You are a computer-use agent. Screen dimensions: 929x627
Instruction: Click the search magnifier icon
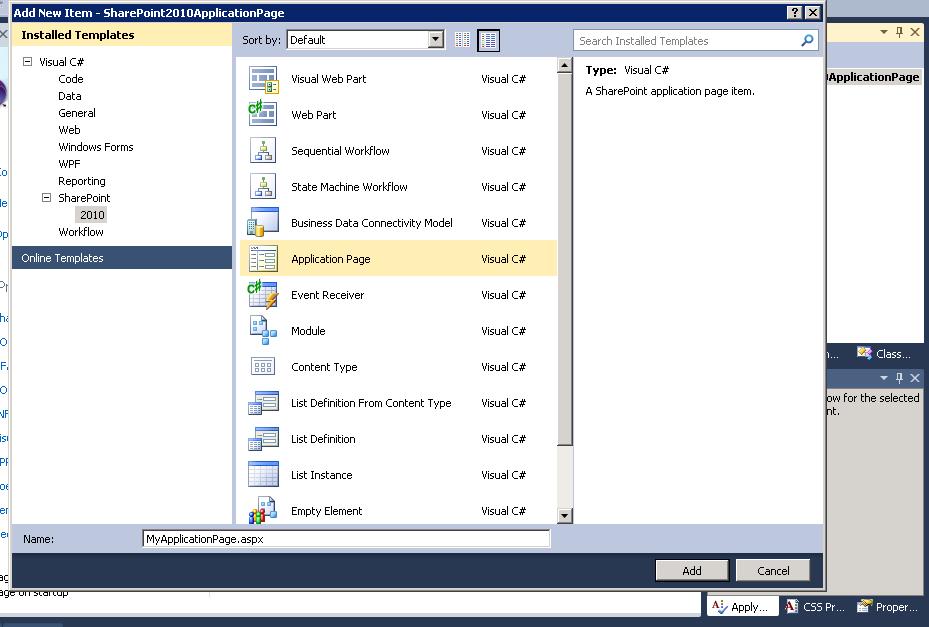(x=806, y=40)
